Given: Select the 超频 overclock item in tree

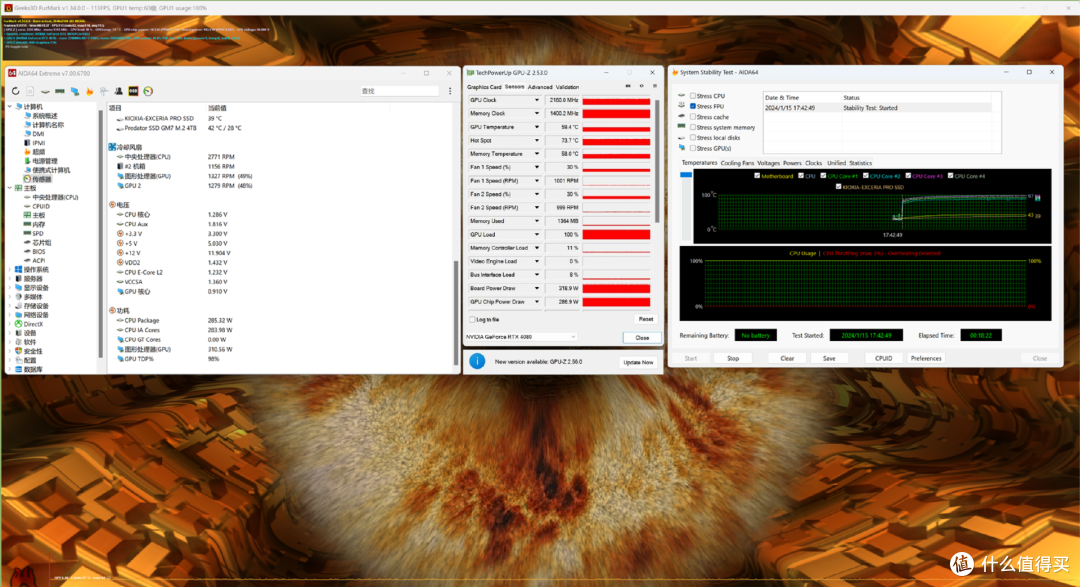Looking at the screenshot, I should pyautogui.click(x=34, y=152).
